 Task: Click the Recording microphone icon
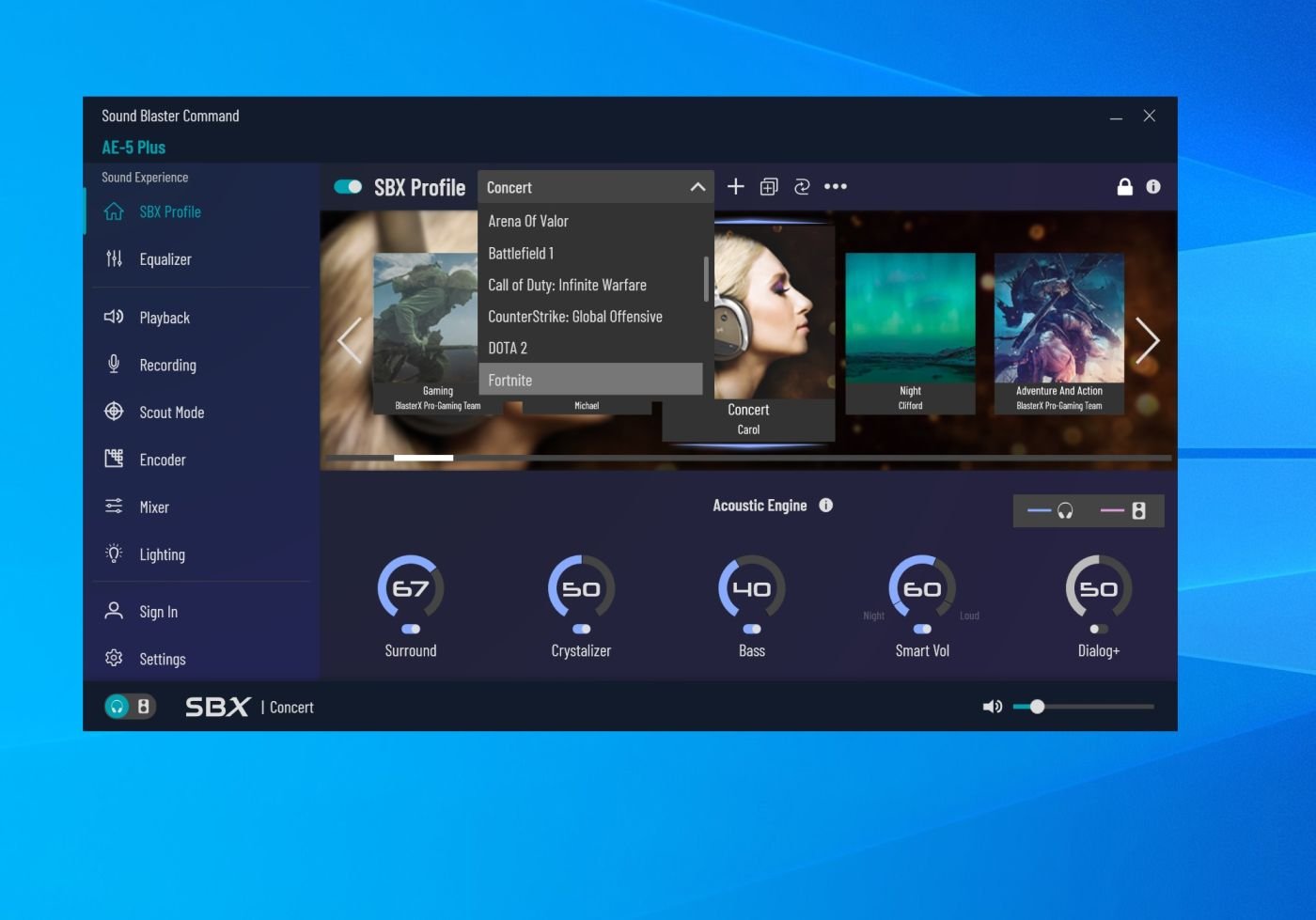coord(114,364)
